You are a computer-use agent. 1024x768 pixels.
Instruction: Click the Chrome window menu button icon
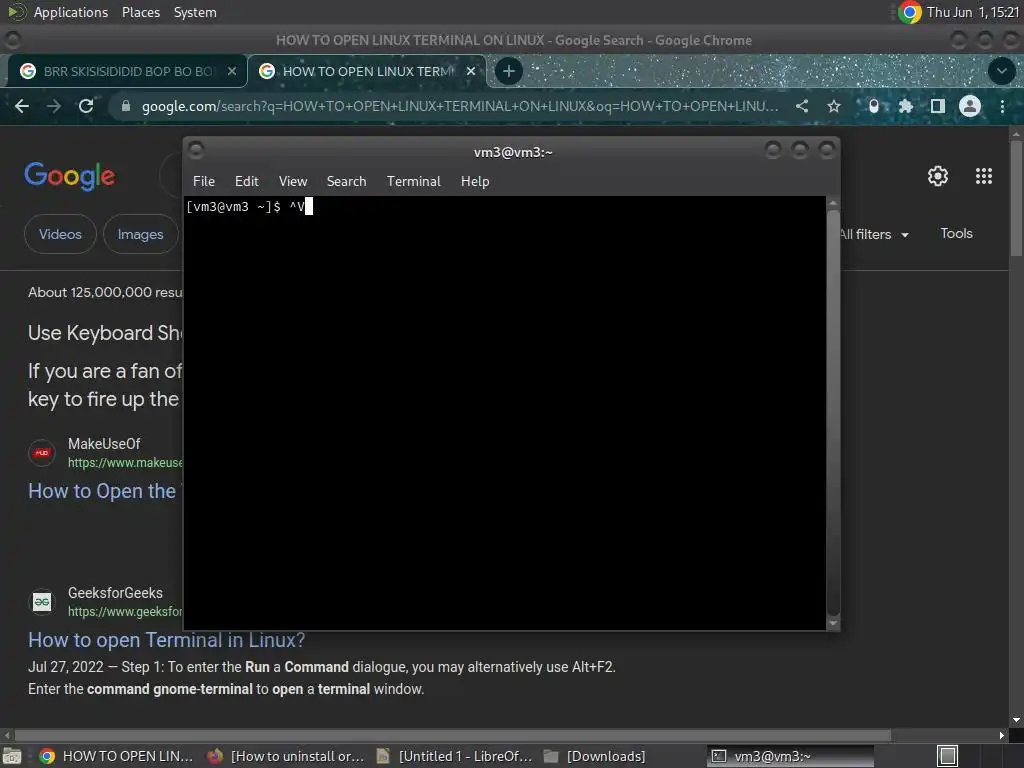tap(12, 40)
